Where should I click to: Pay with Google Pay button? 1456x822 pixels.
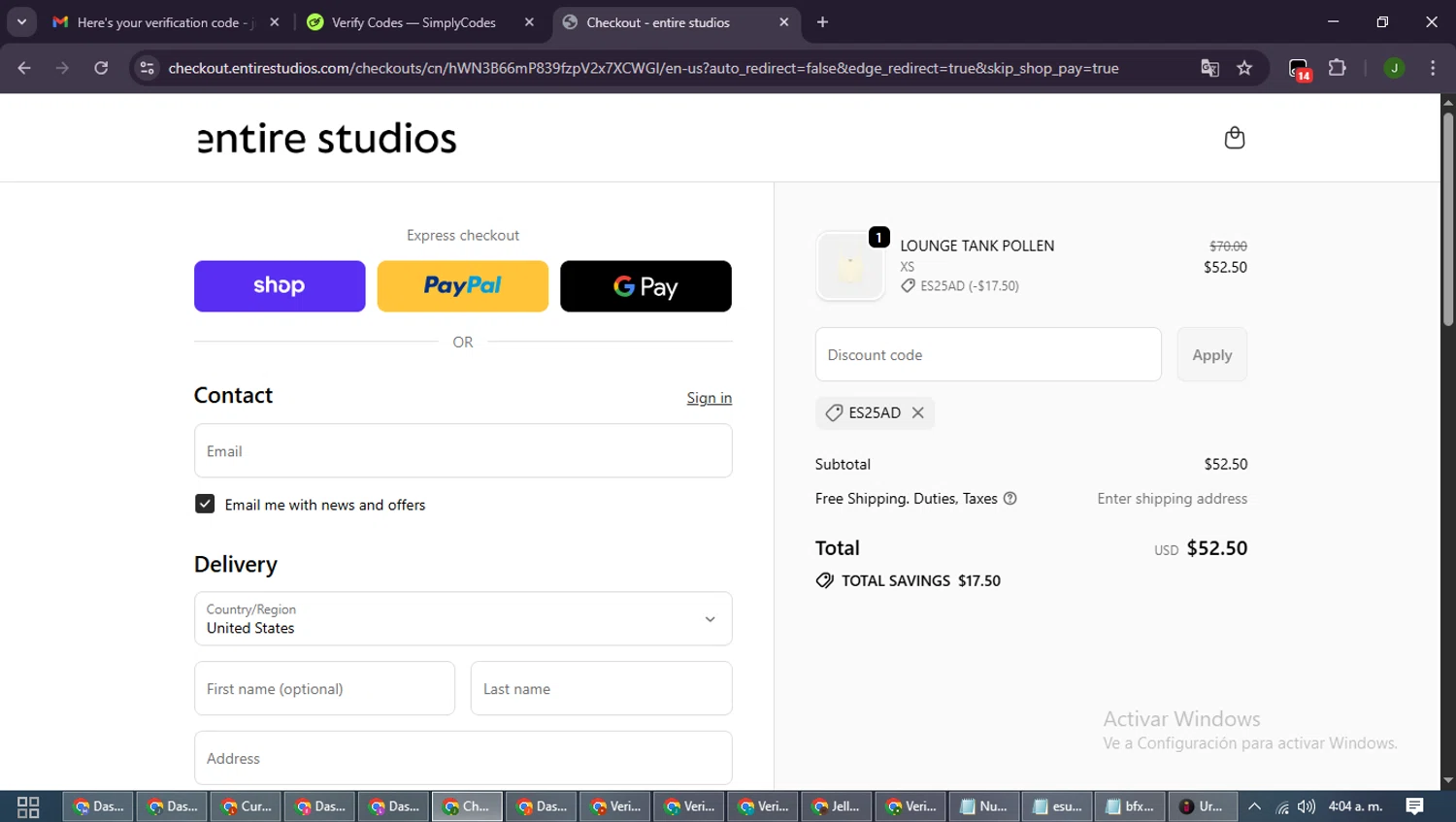tap(645, 286)
